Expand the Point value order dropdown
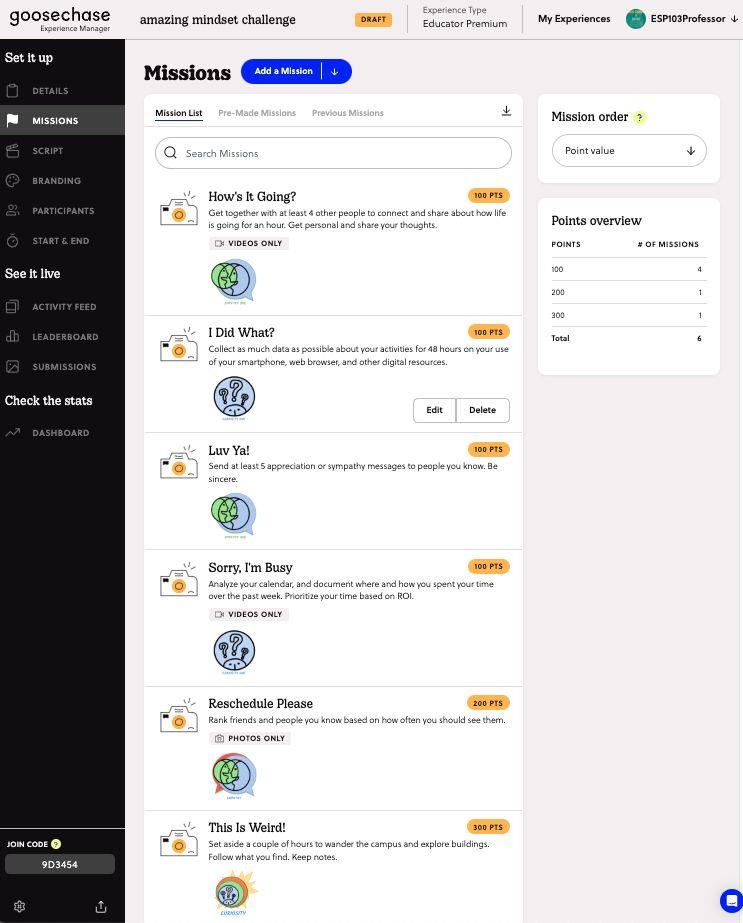 tap(629, 151)
